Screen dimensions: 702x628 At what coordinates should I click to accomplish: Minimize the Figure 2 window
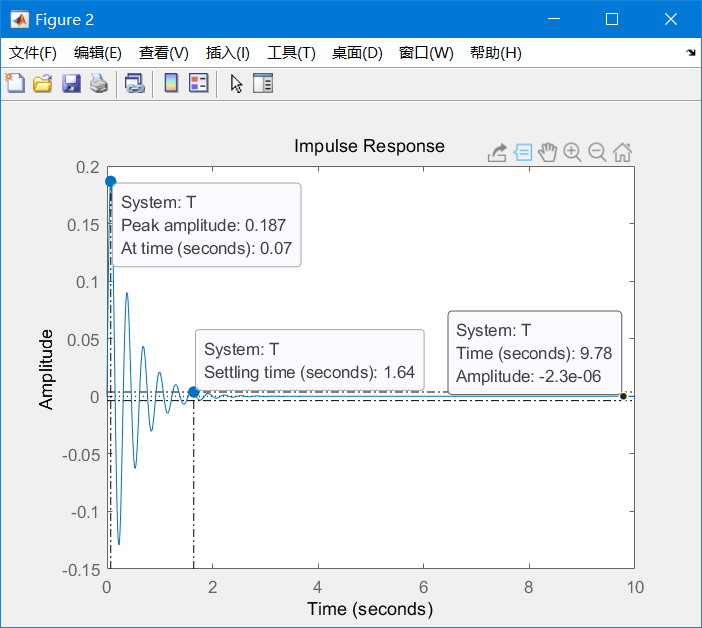pyautogui.click(x=554, y=19)
